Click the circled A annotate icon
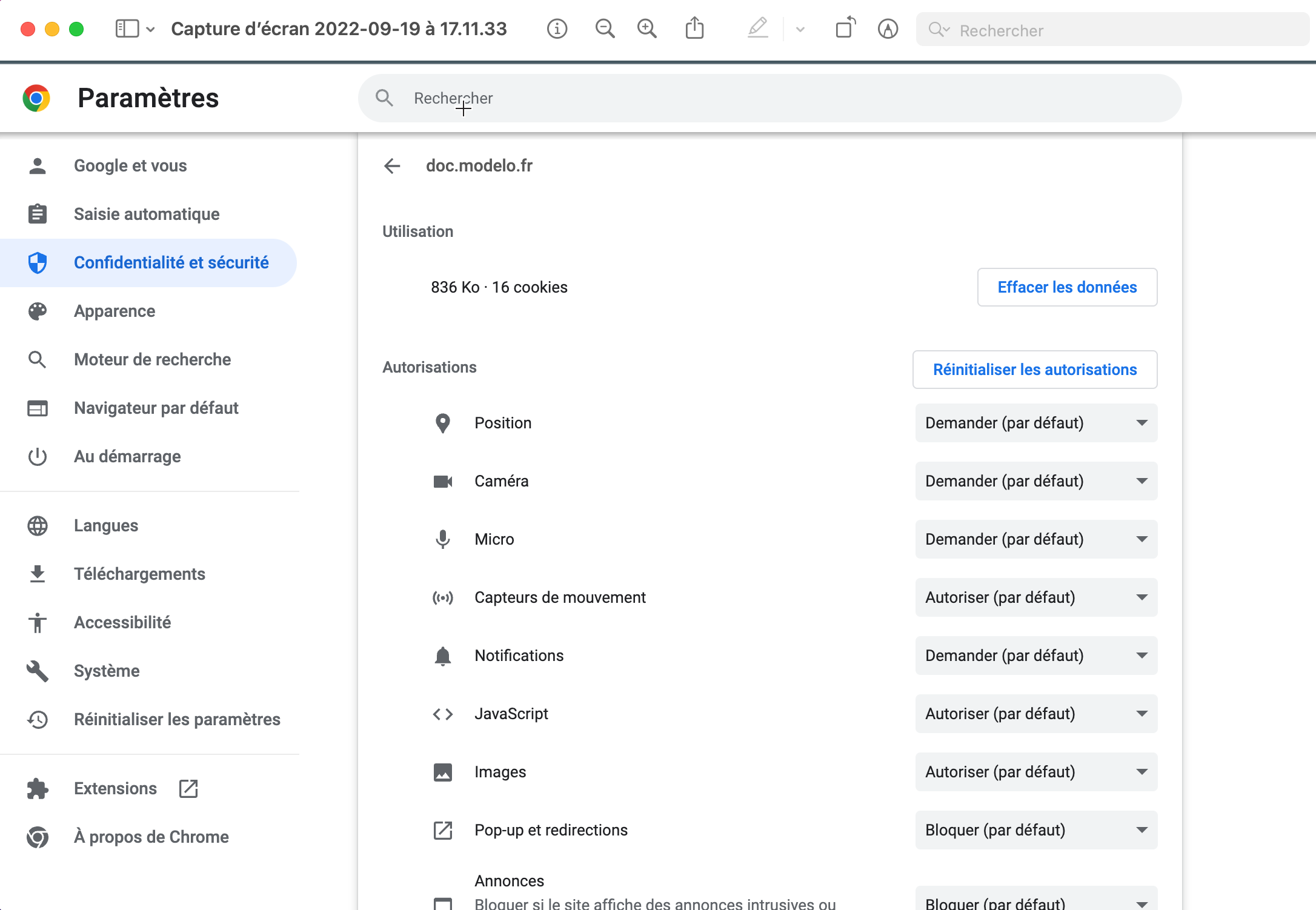 coord(888,28)
